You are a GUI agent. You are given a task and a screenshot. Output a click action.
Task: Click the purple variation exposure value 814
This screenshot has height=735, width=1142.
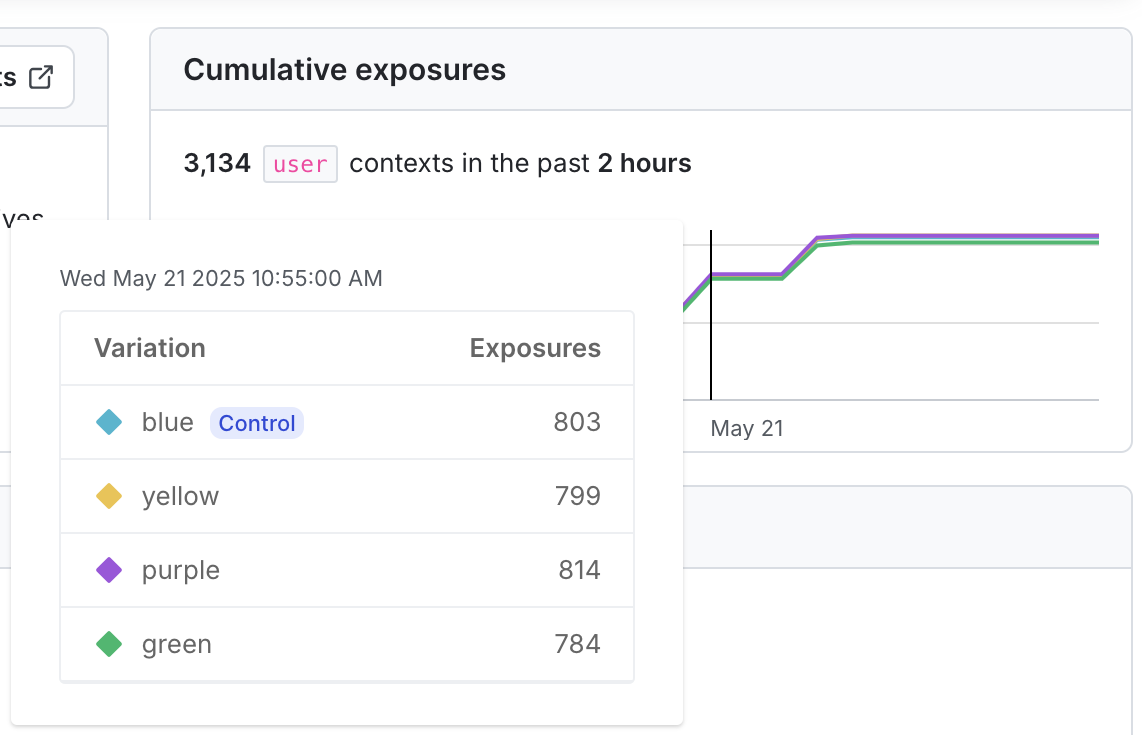point(577,570)
